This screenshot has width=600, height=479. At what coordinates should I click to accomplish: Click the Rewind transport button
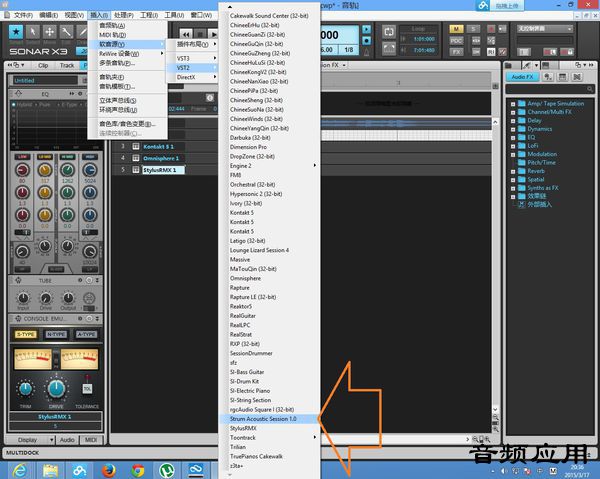coord(186,34)
